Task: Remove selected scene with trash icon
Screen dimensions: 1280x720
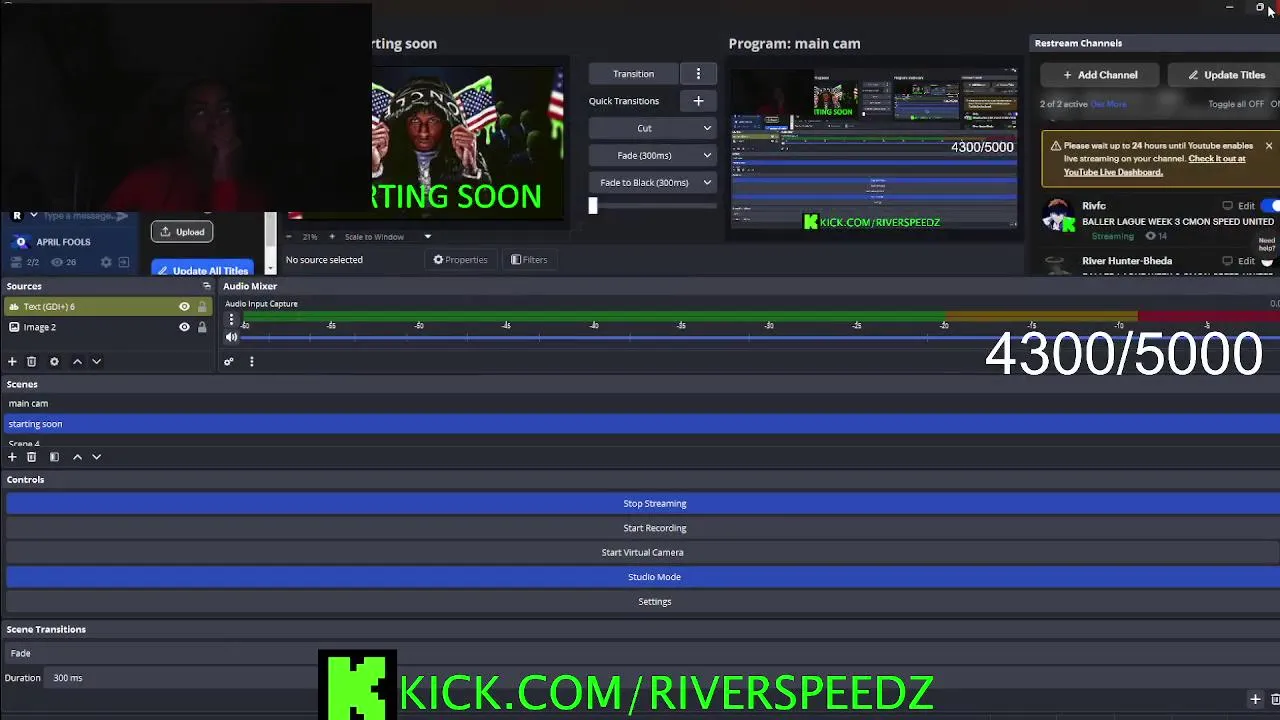Action: coord(31,457)
